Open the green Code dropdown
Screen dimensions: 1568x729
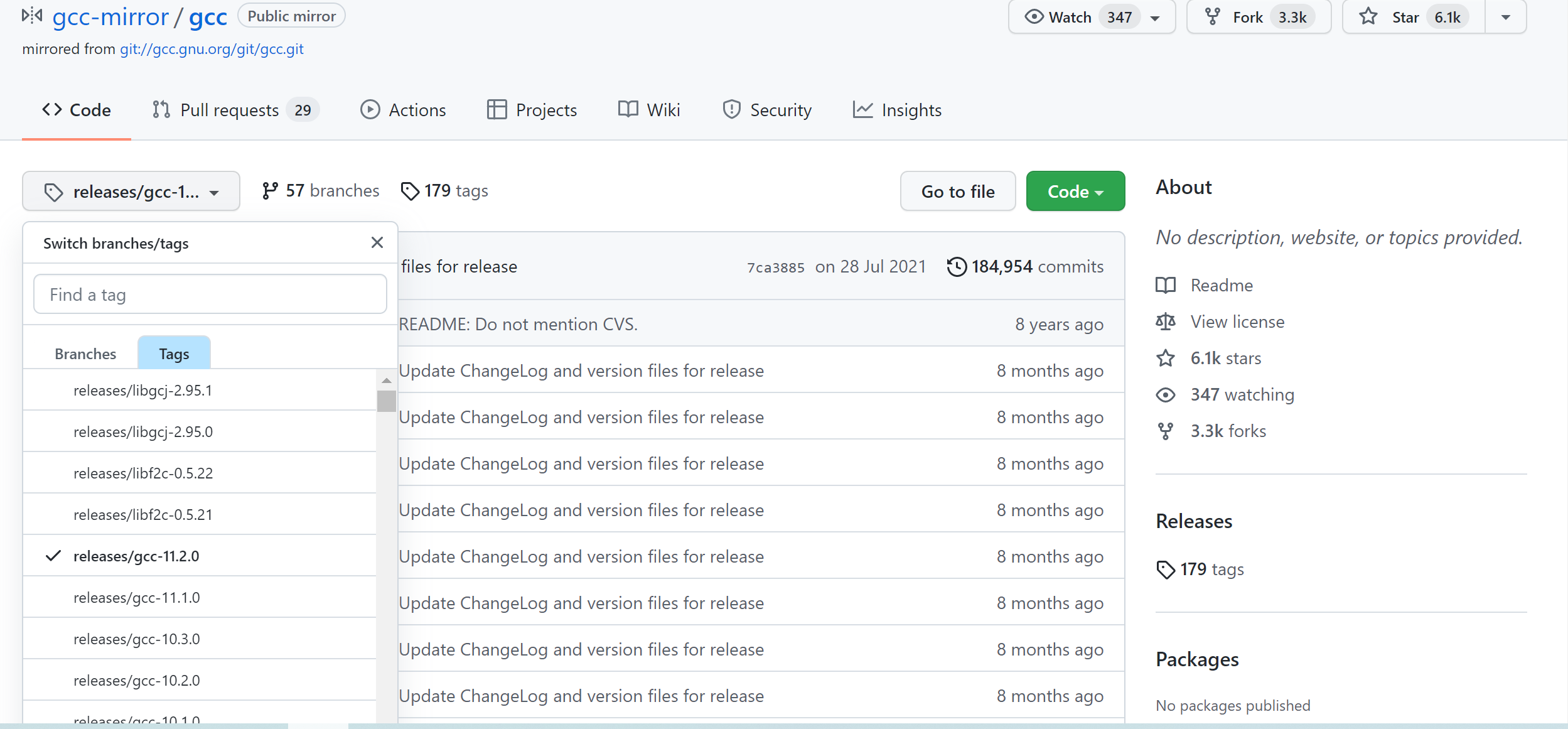coord(1075,192)
